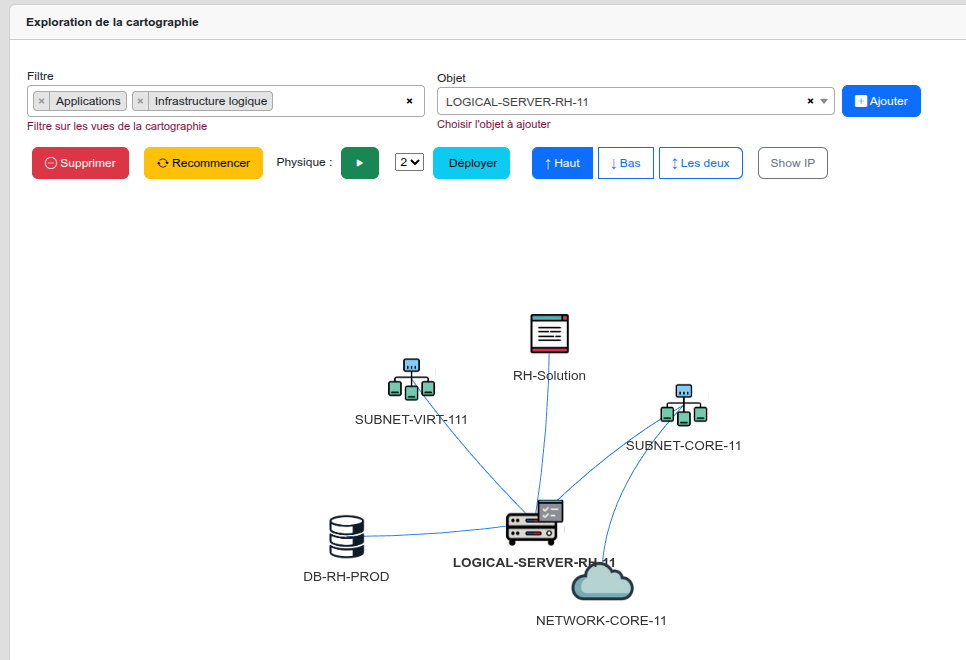
Task: Click the NETWORK-CORE-11 cloud icon
Action: click(x=602, y=583)
